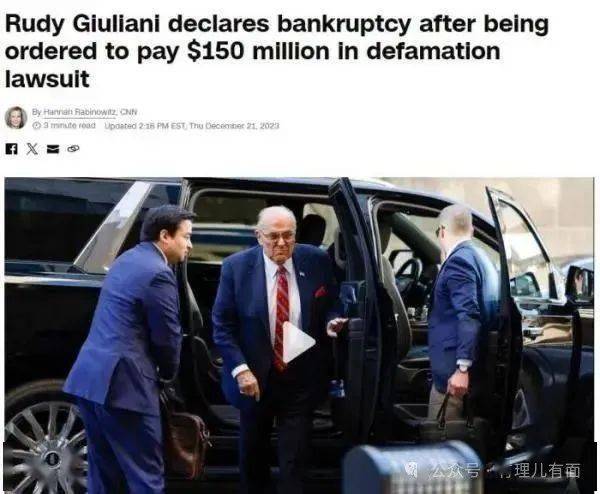This screenshot has width=600, height=494.
Task: Copy the article link with chain icon
Action: coord(73,148)
